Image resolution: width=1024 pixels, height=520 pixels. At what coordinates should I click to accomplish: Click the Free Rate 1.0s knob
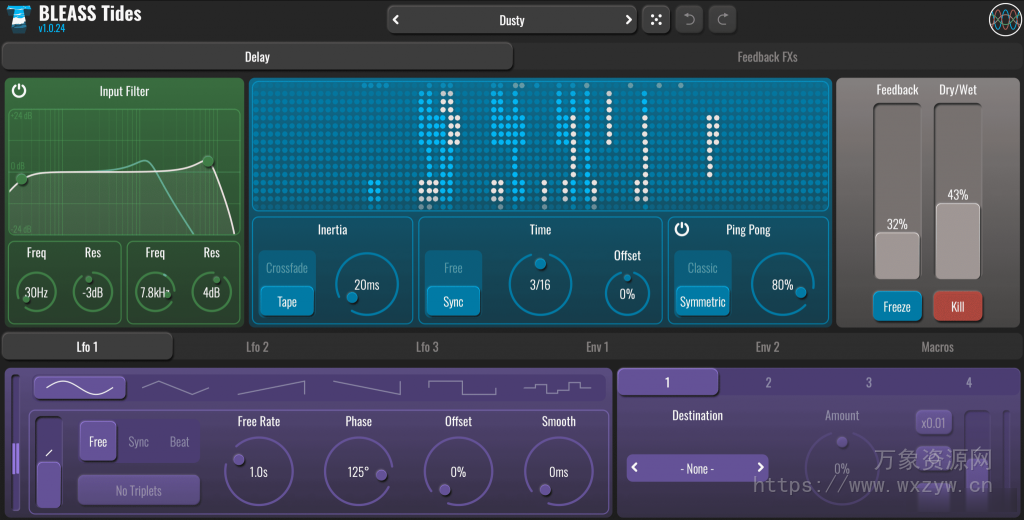tap(259, 471)
